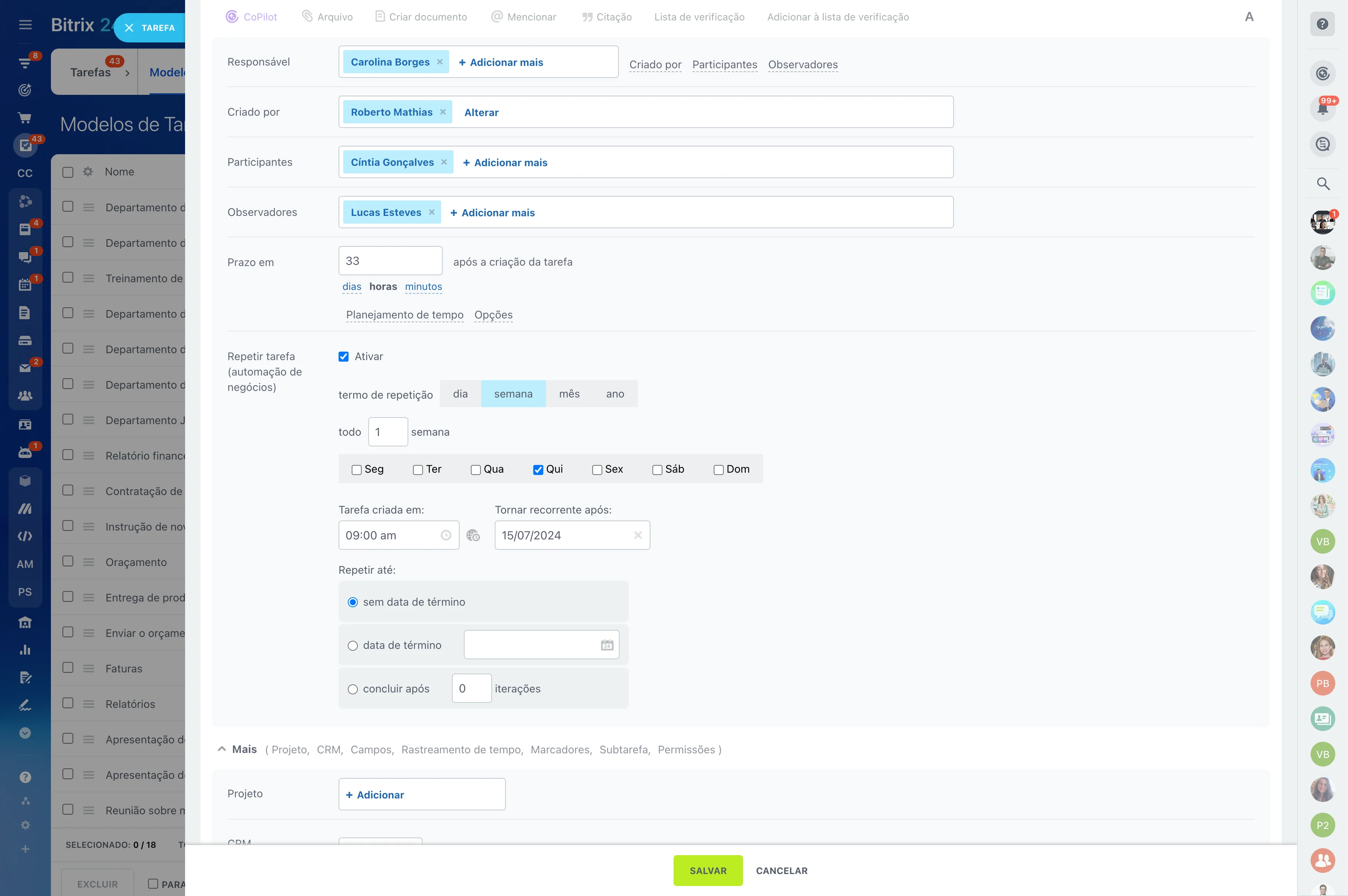Select the horas time unit option
This screenshot has width=1348, height=896.
coord(382,287)
